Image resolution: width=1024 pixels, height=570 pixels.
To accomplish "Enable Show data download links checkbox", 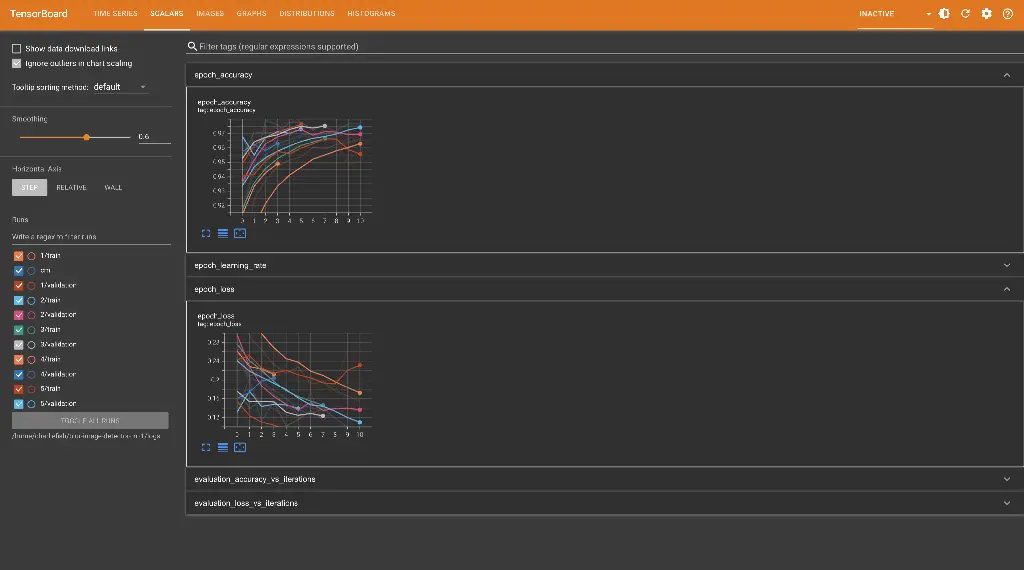I will click(17, 48).
